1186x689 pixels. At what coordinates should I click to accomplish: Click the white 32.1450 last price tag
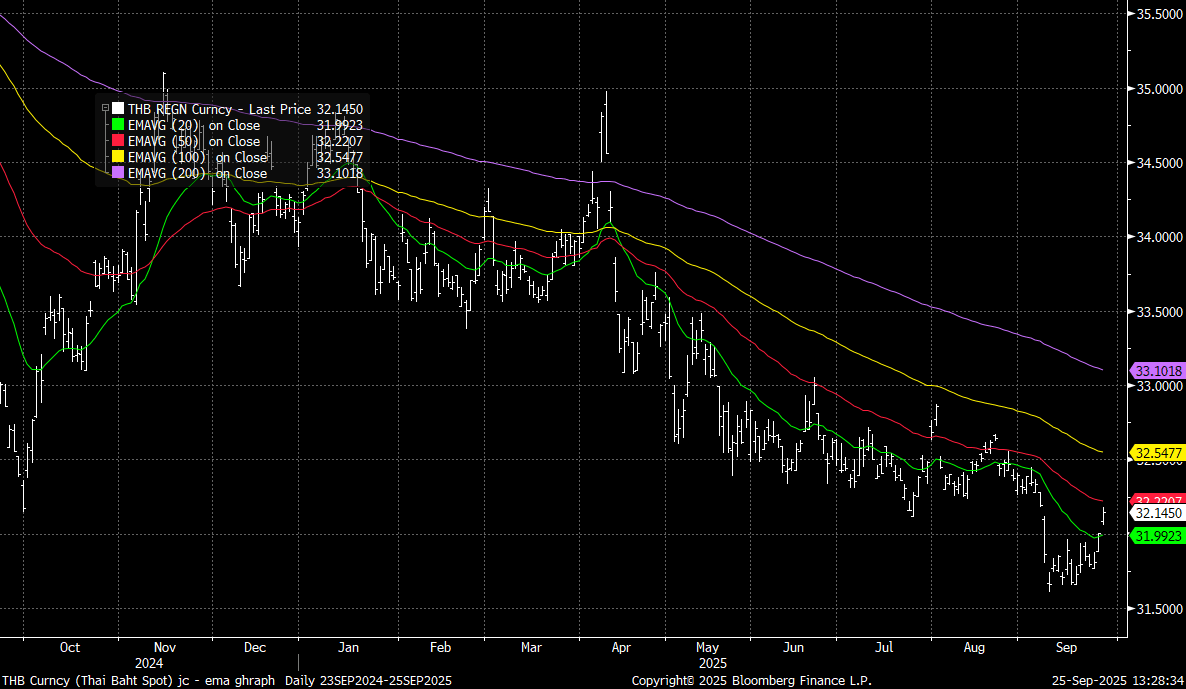coord(1157,512)
